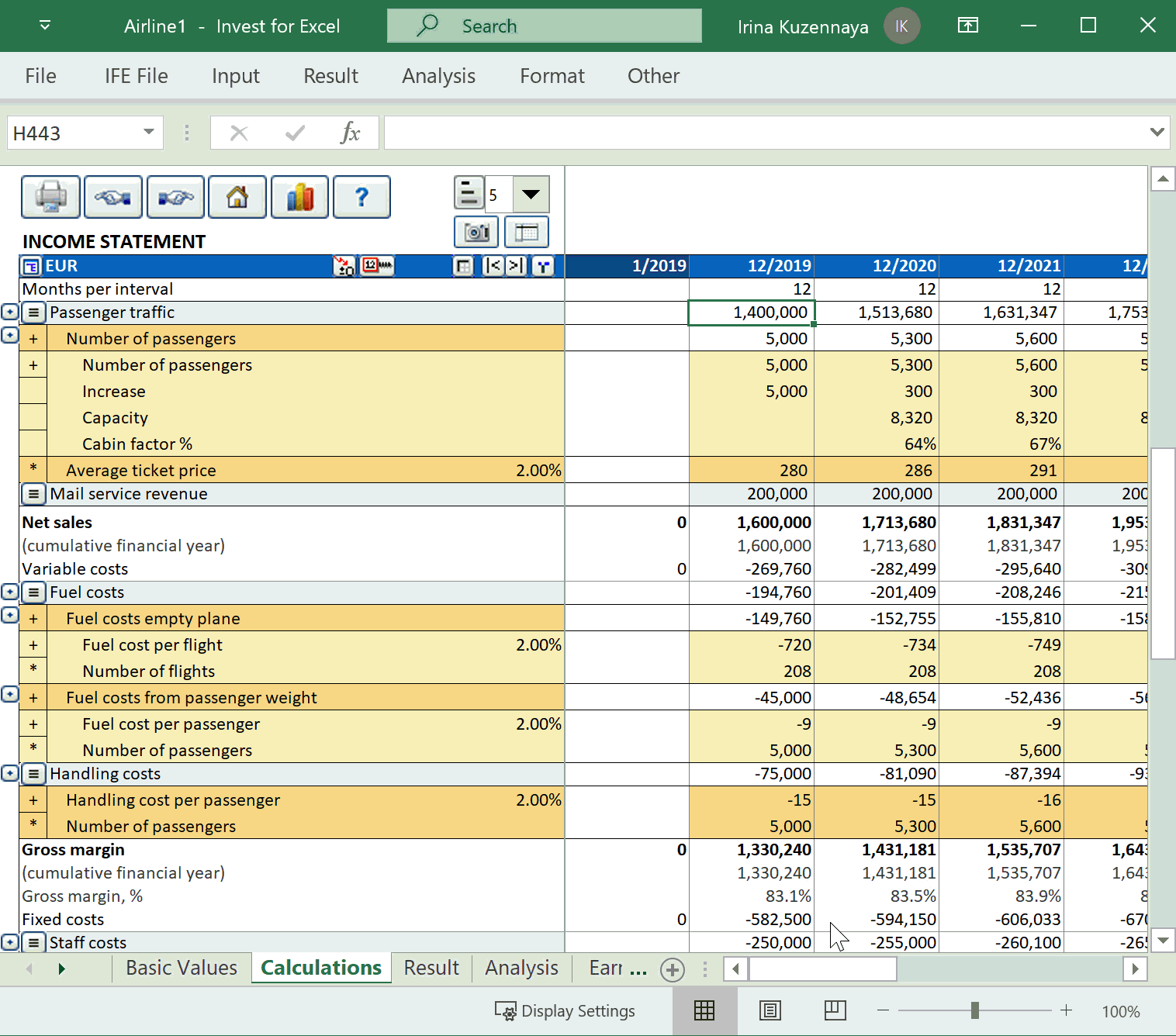Click the blue branch icon in EUR row

pyautogui.click(x=543, y=267)
